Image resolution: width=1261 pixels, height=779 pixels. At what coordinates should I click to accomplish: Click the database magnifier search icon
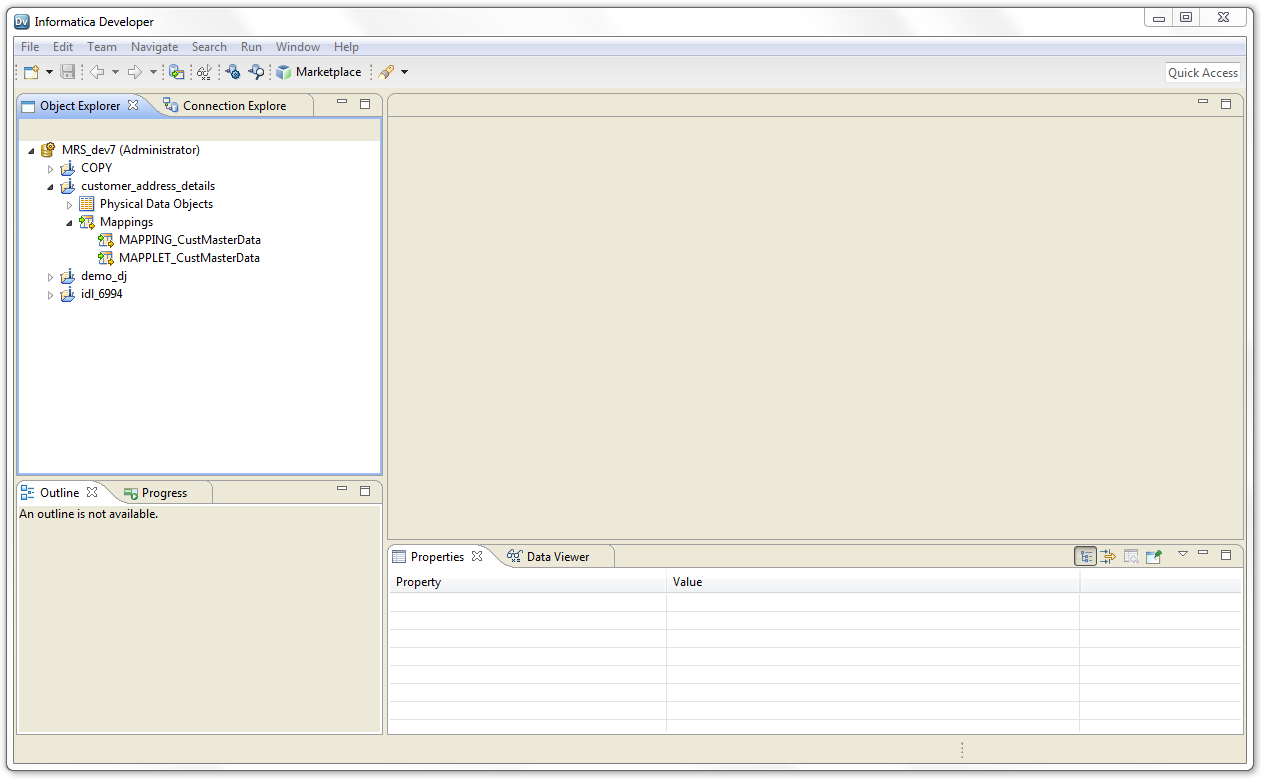(x=257, y=72)
